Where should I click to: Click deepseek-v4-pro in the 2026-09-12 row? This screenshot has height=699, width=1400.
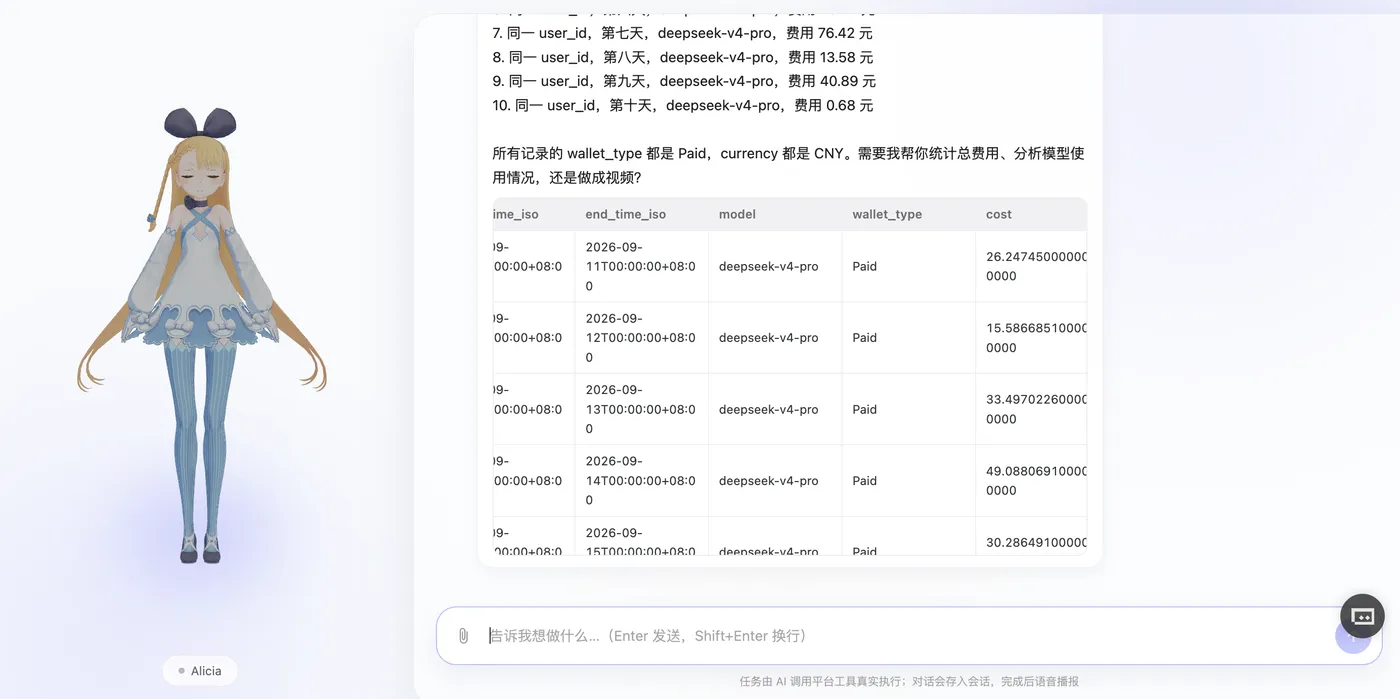tap(768, 338)
